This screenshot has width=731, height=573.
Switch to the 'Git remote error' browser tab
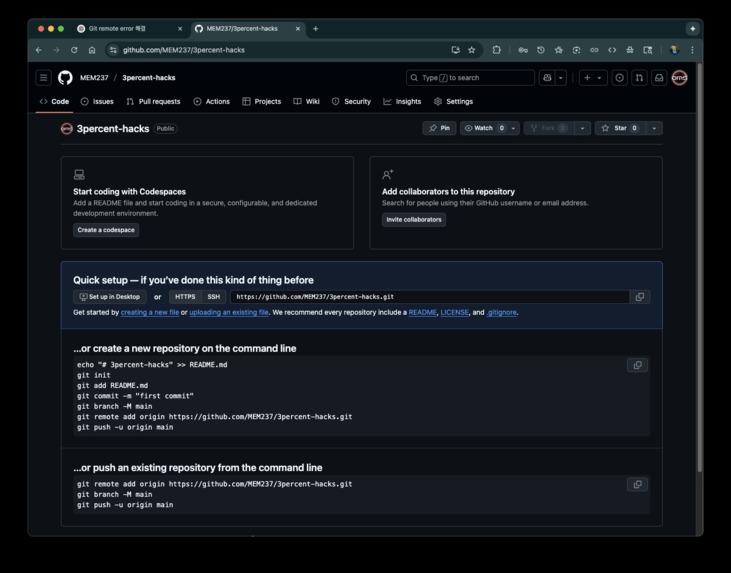pos(131,28)
